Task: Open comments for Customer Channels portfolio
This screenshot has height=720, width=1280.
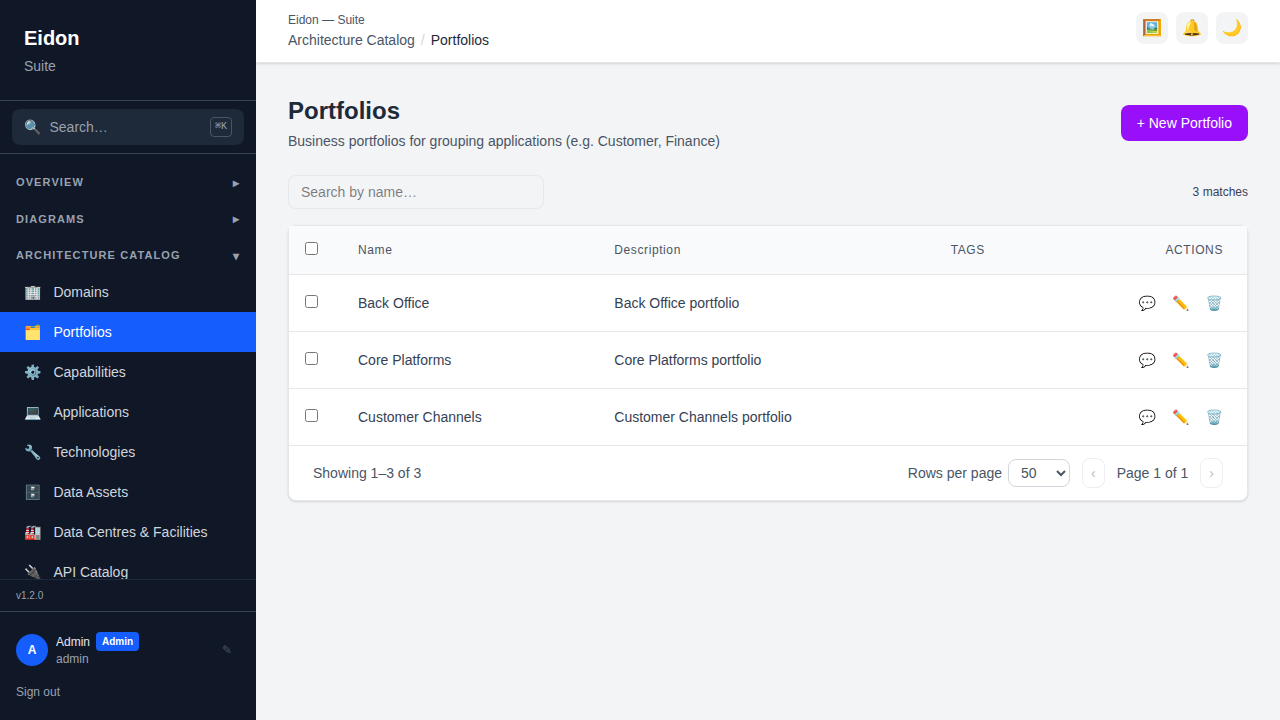Action: (1147, 417)
